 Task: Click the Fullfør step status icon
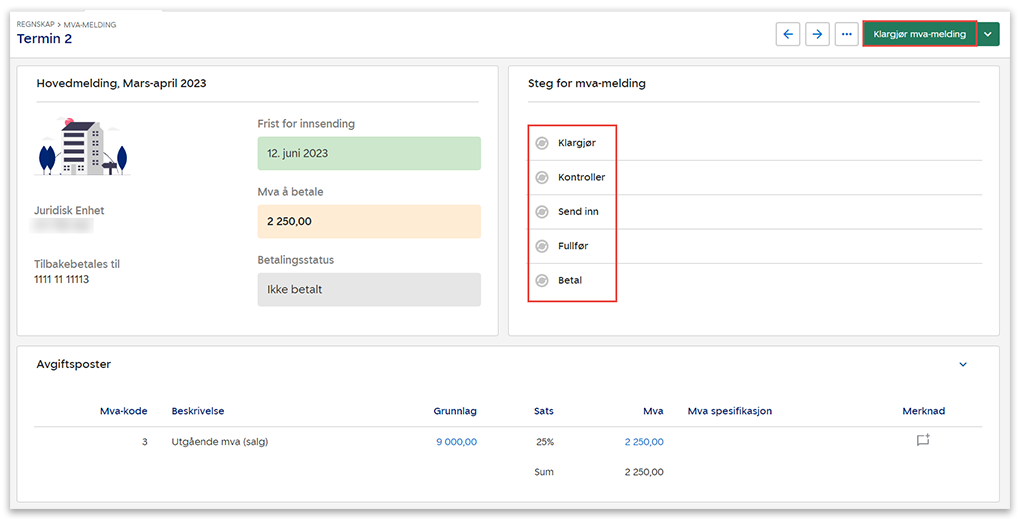(542, 246)
